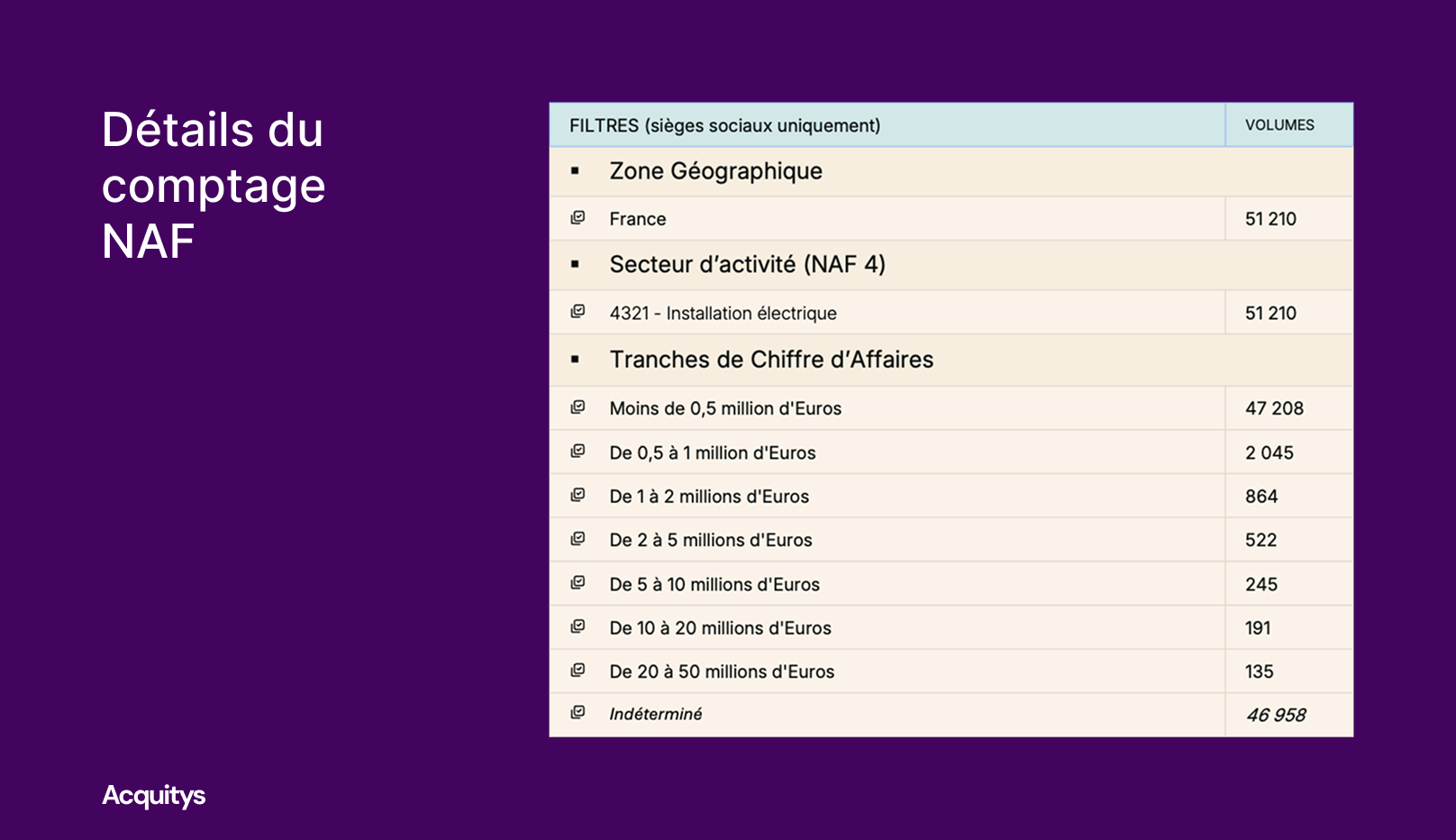Click the icon beside the France row
Screen dimensions: 1456x840
point(578,218)
